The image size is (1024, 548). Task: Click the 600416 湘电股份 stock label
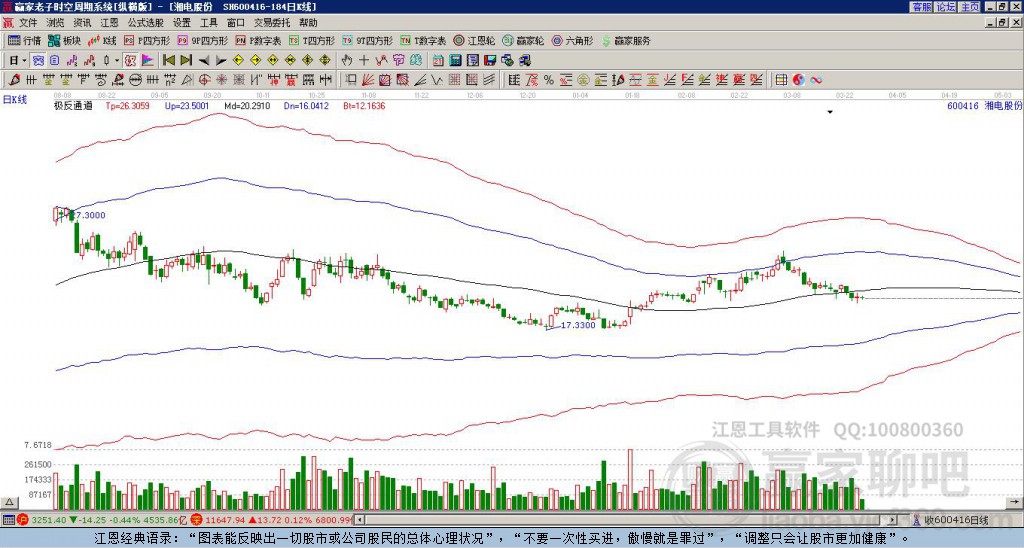pyautogui.click(x=984, y=105)
